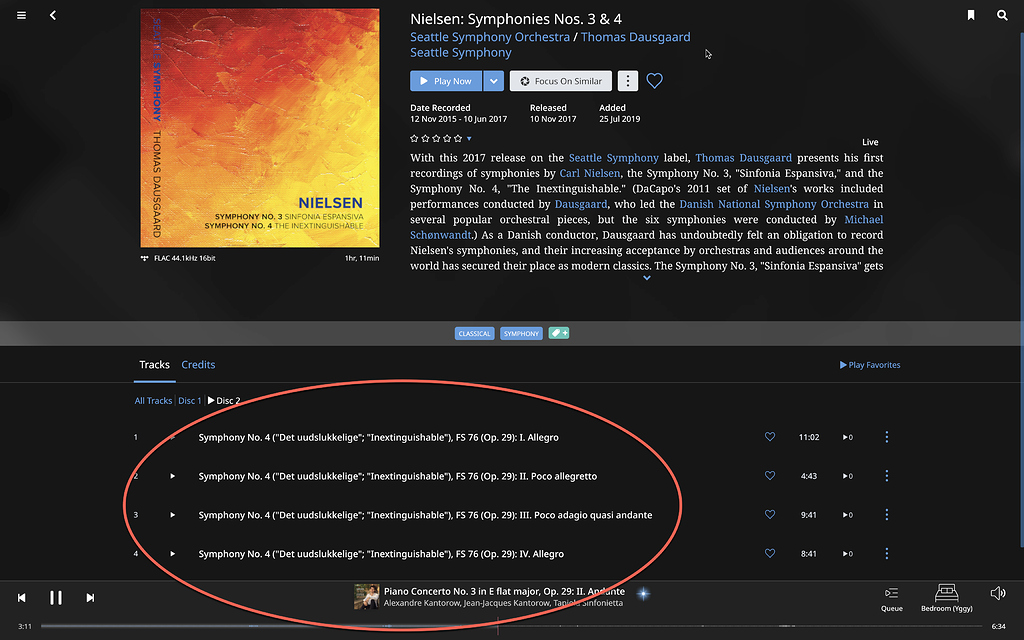This screenshot has width=1024, height=640.
Task: Open the Thomas Dausgaard artist page
Action: (636, 36)
